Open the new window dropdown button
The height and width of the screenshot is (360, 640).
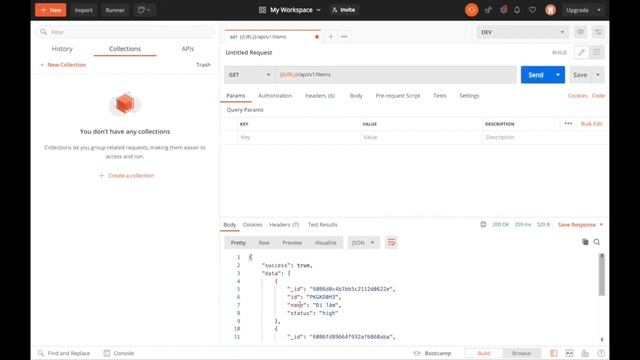pyautogui.click(x=144, y=10)
